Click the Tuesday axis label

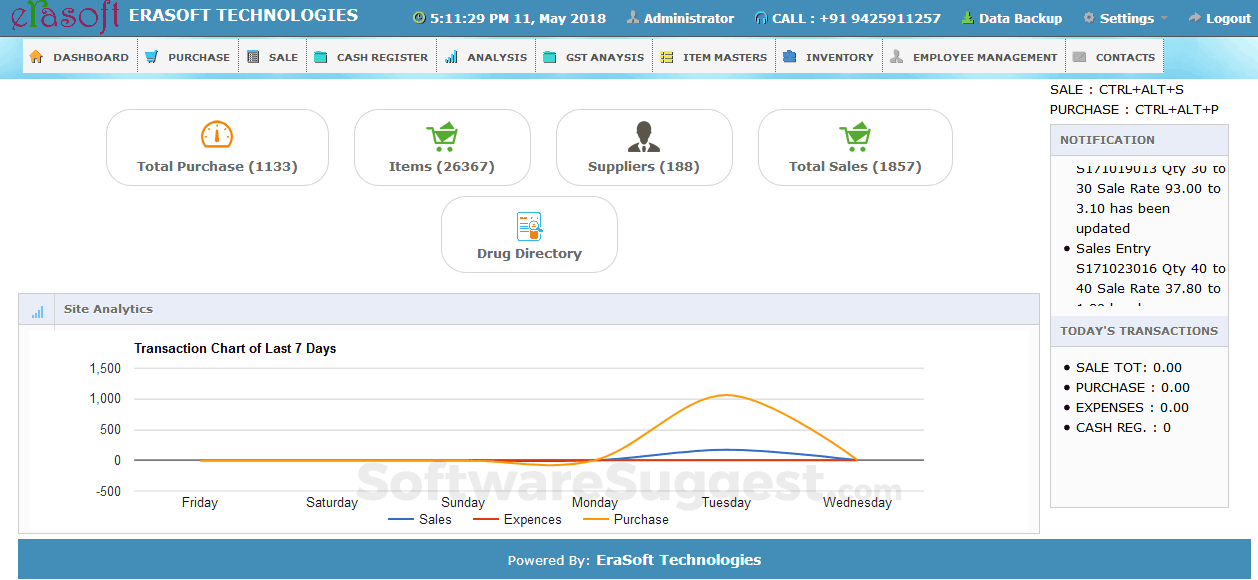click(x=726, y=502)
